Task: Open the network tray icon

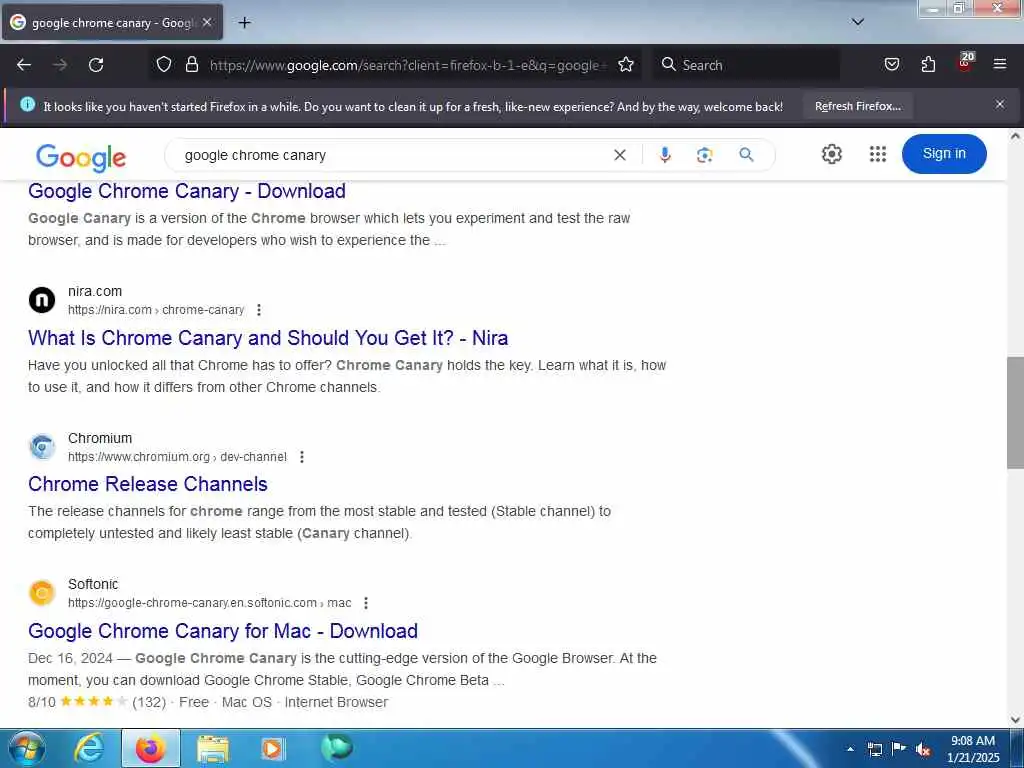Action: click(874, 749)
